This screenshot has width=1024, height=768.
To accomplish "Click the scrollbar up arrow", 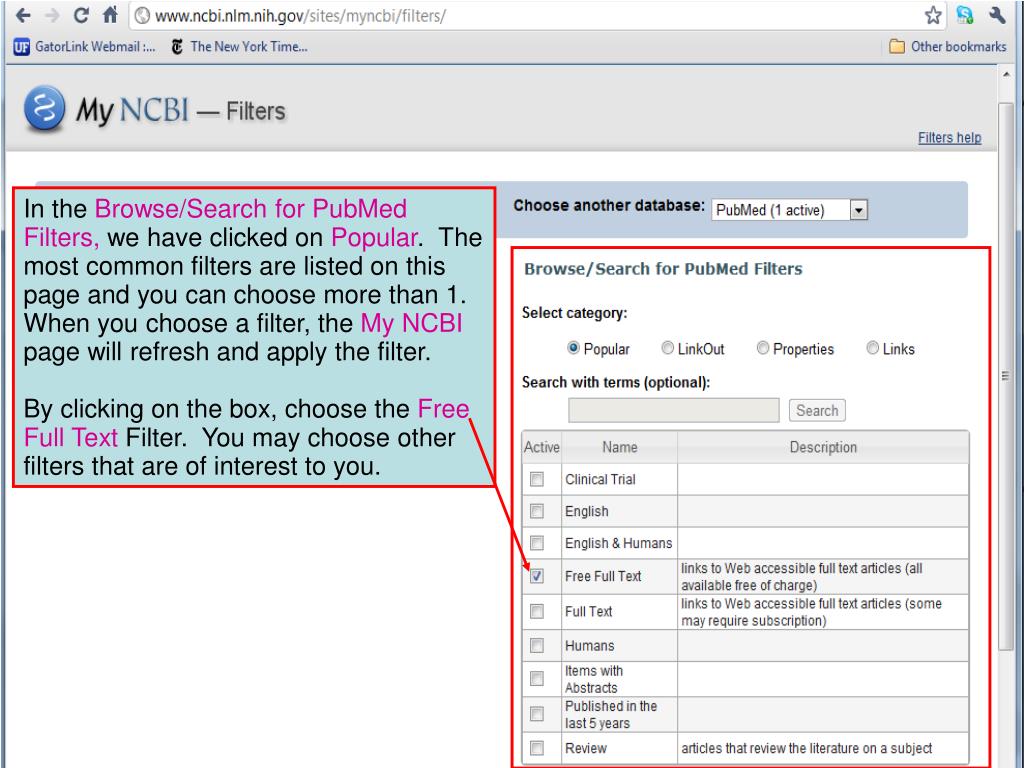I will (x=1006, y=74).
